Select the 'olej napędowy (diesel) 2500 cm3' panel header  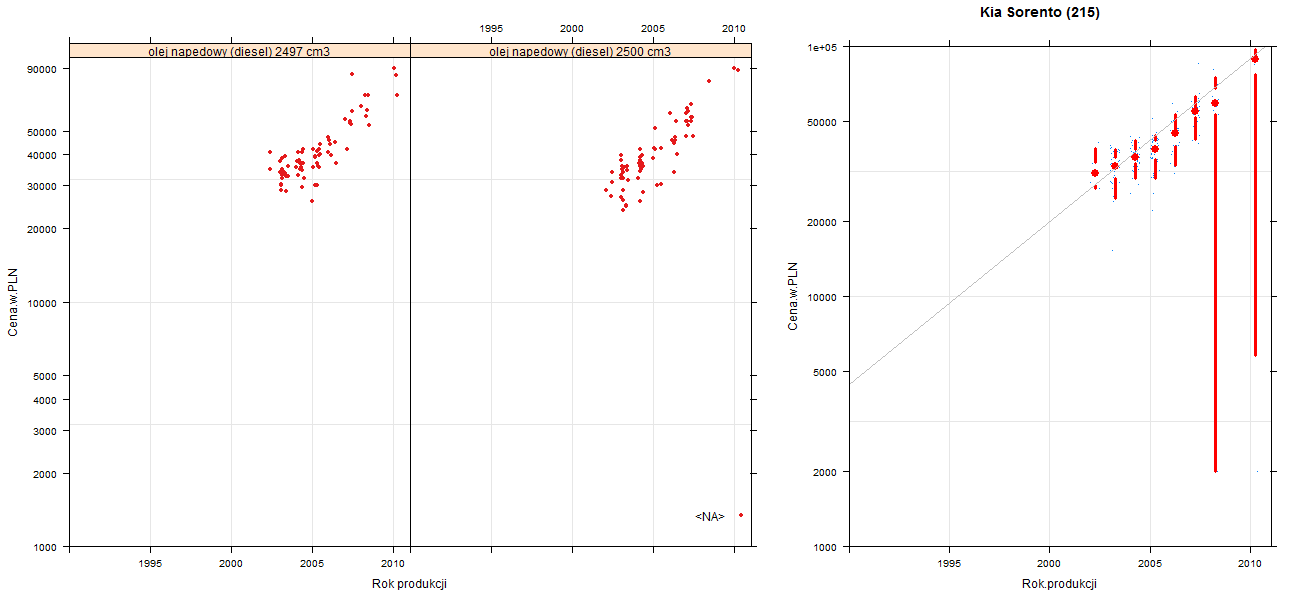point(580,50)
